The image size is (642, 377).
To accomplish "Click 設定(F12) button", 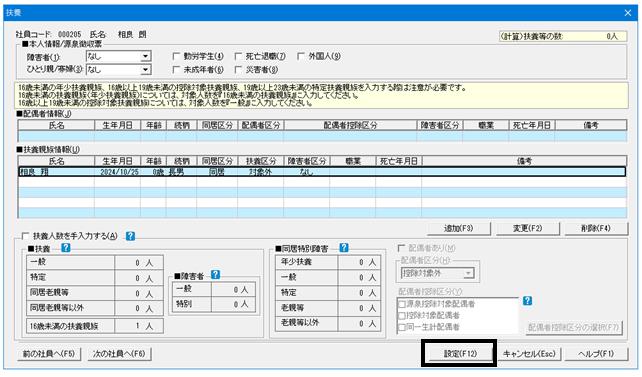I will point(460,353).
